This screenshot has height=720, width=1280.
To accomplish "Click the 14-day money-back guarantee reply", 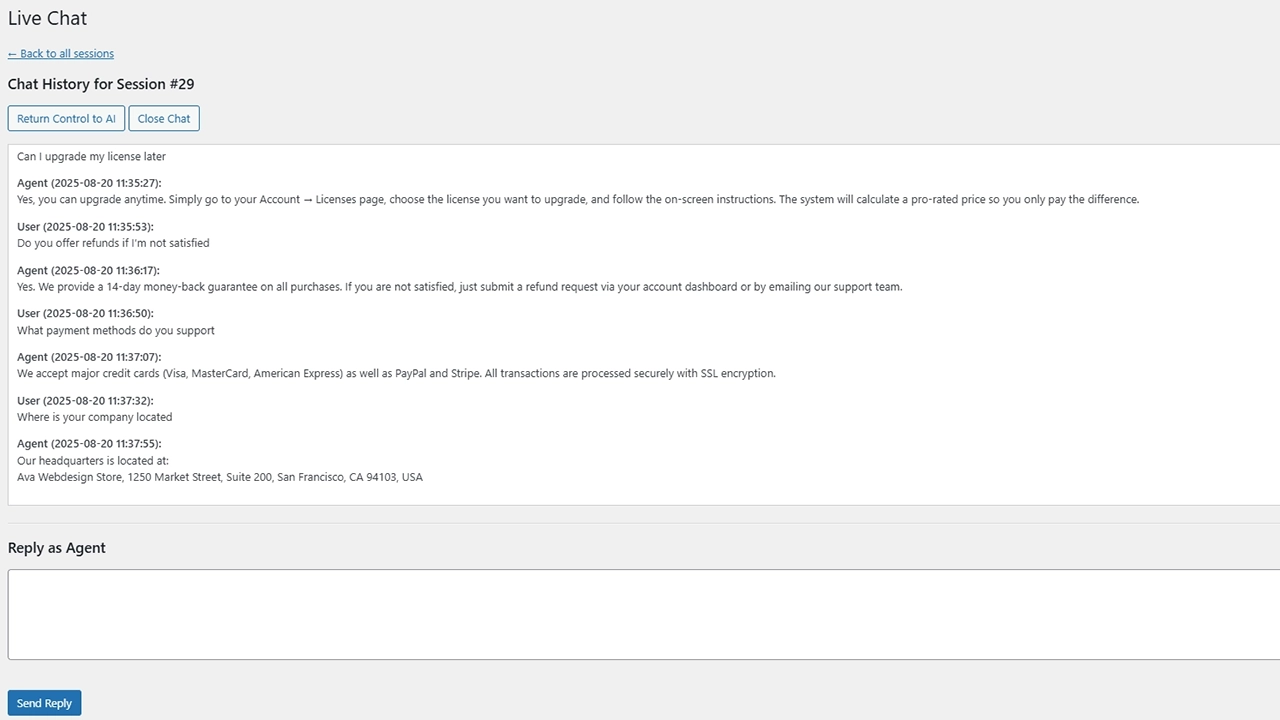I will [459, 287].
